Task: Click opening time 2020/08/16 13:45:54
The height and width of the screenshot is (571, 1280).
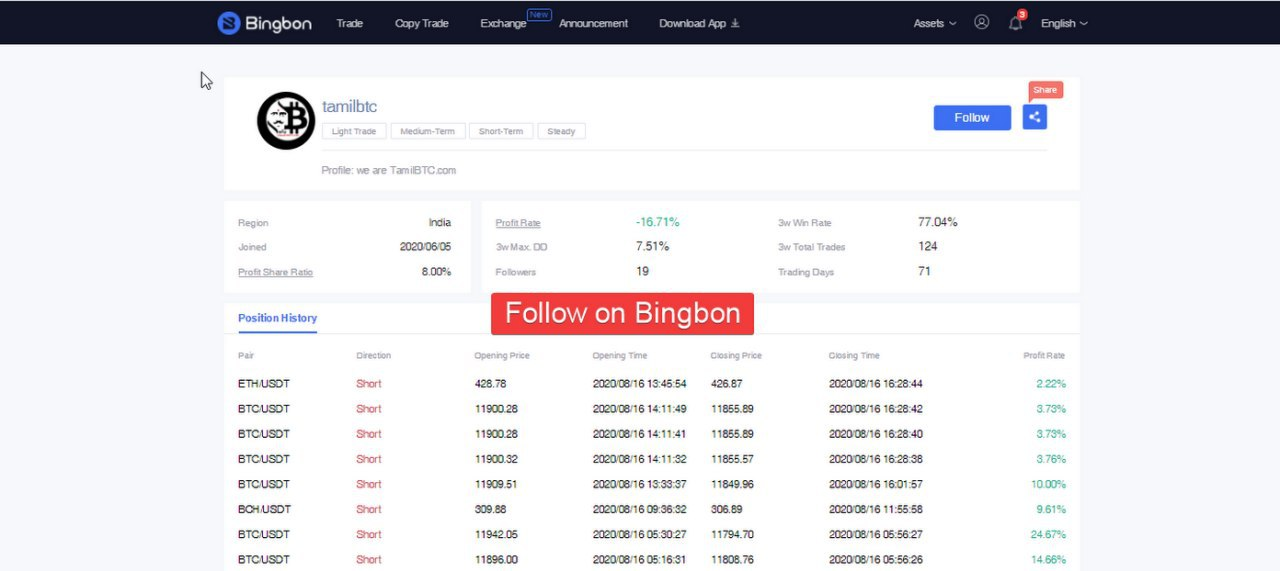Action: 639,384
